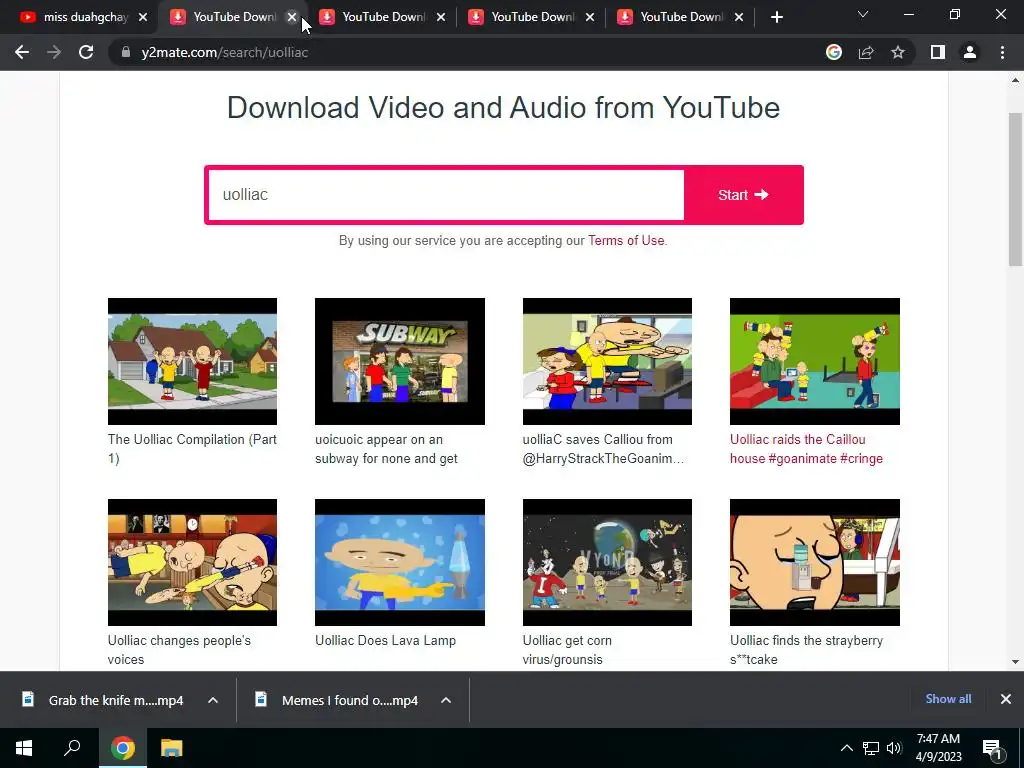View site info via the address bar lock icon
The height and width of the screenshot is (768, 1024).
pos(126,52)
